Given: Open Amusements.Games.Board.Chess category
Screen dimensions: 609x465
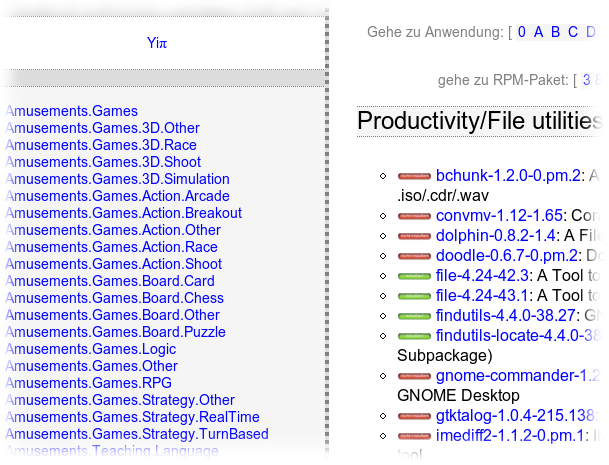Looking at the screenshot, I should 115,298.
